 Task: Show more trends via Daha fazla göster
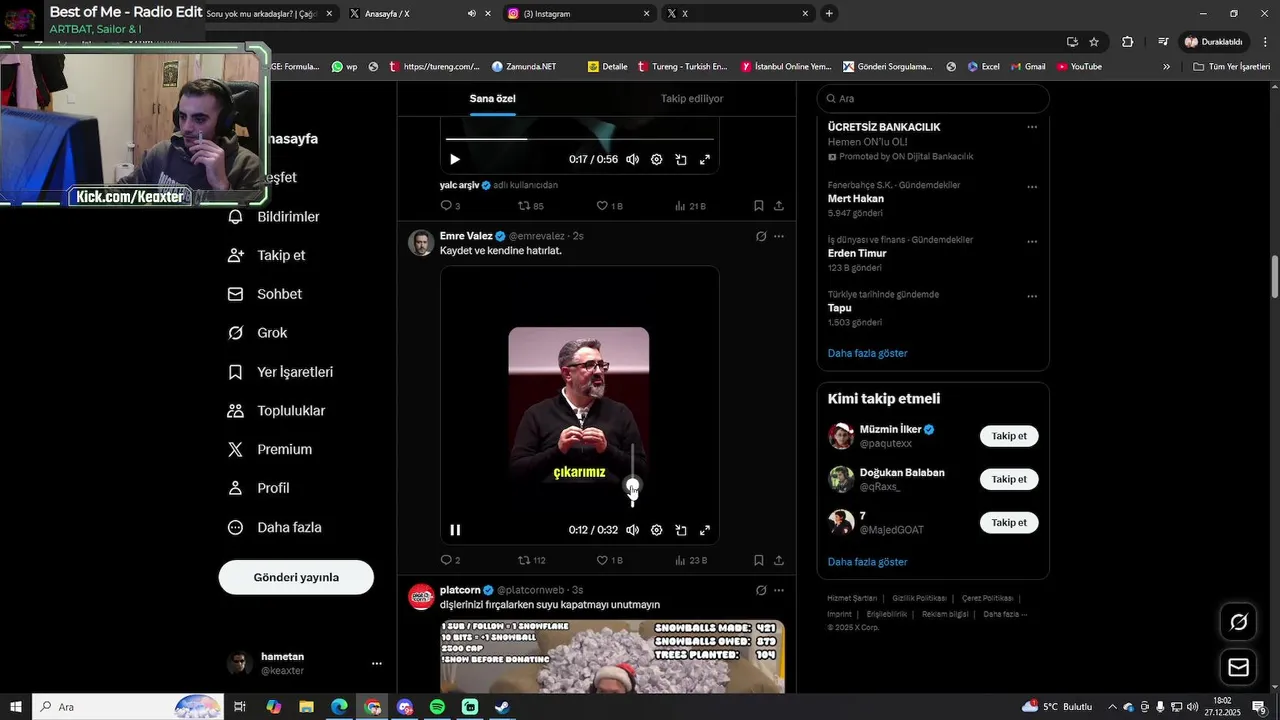(x=867, y=354)
